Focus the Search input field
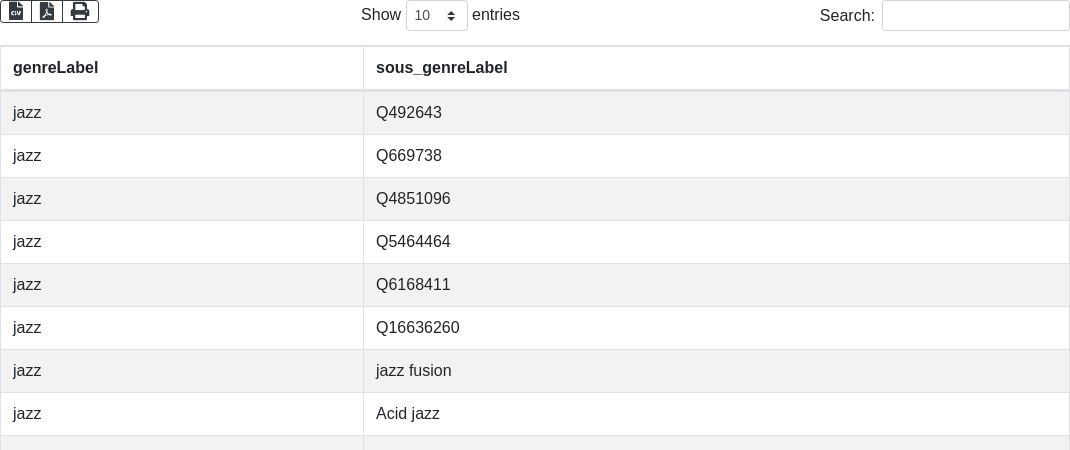The width and height of the screenshot is (1070, 450). (975, 16)
